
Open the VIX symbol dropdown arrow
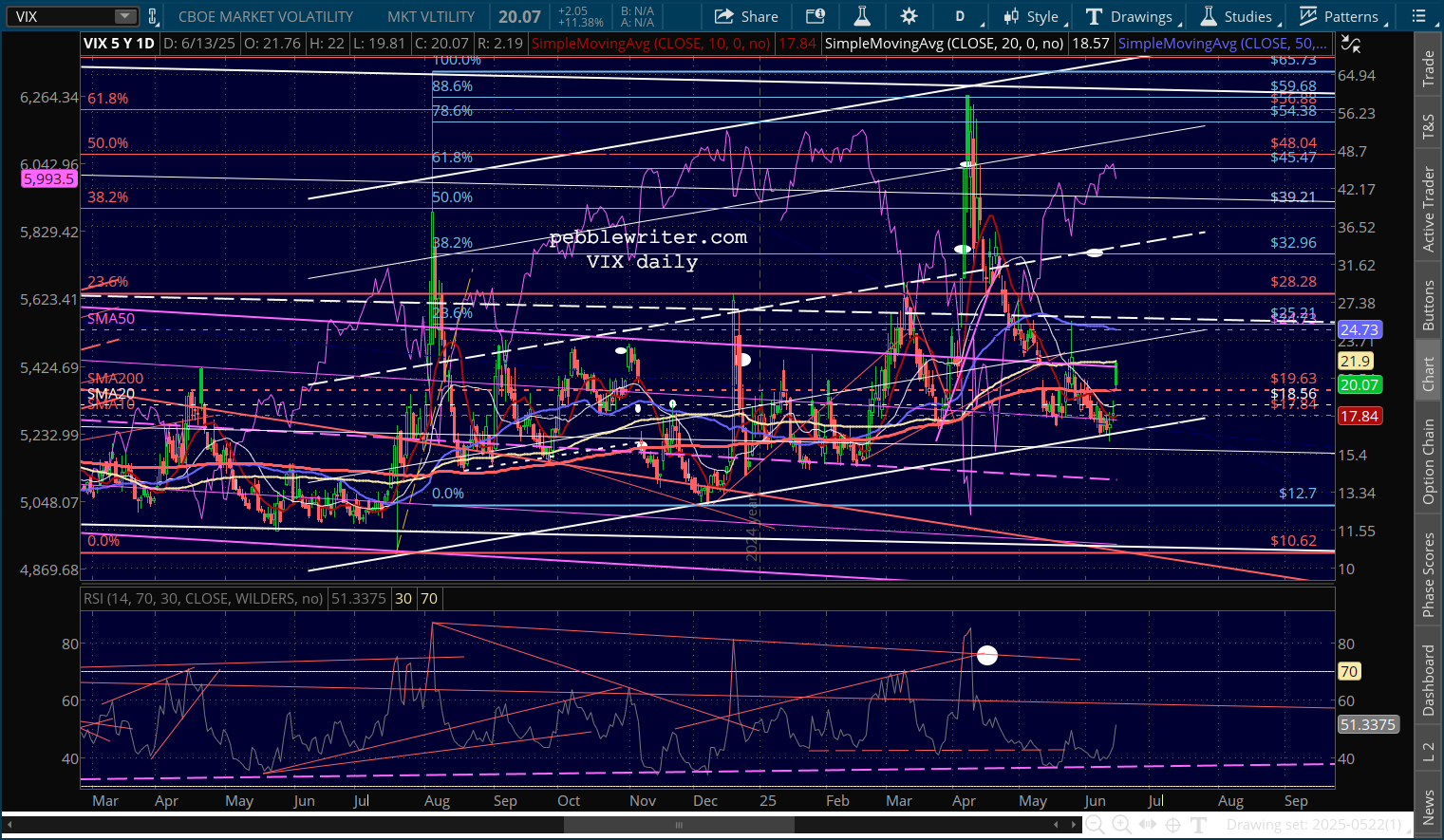[125, 16]
